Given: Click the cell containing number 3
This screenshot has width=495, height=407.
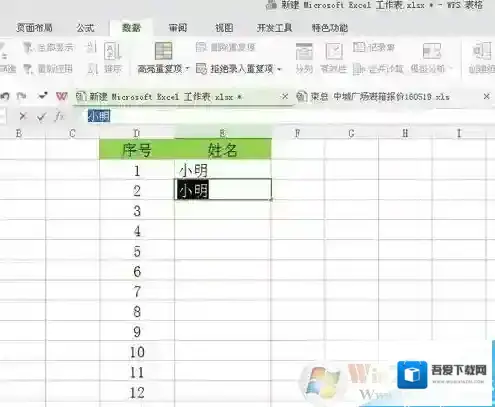Looking at the screenshot, I should [137, 210].
